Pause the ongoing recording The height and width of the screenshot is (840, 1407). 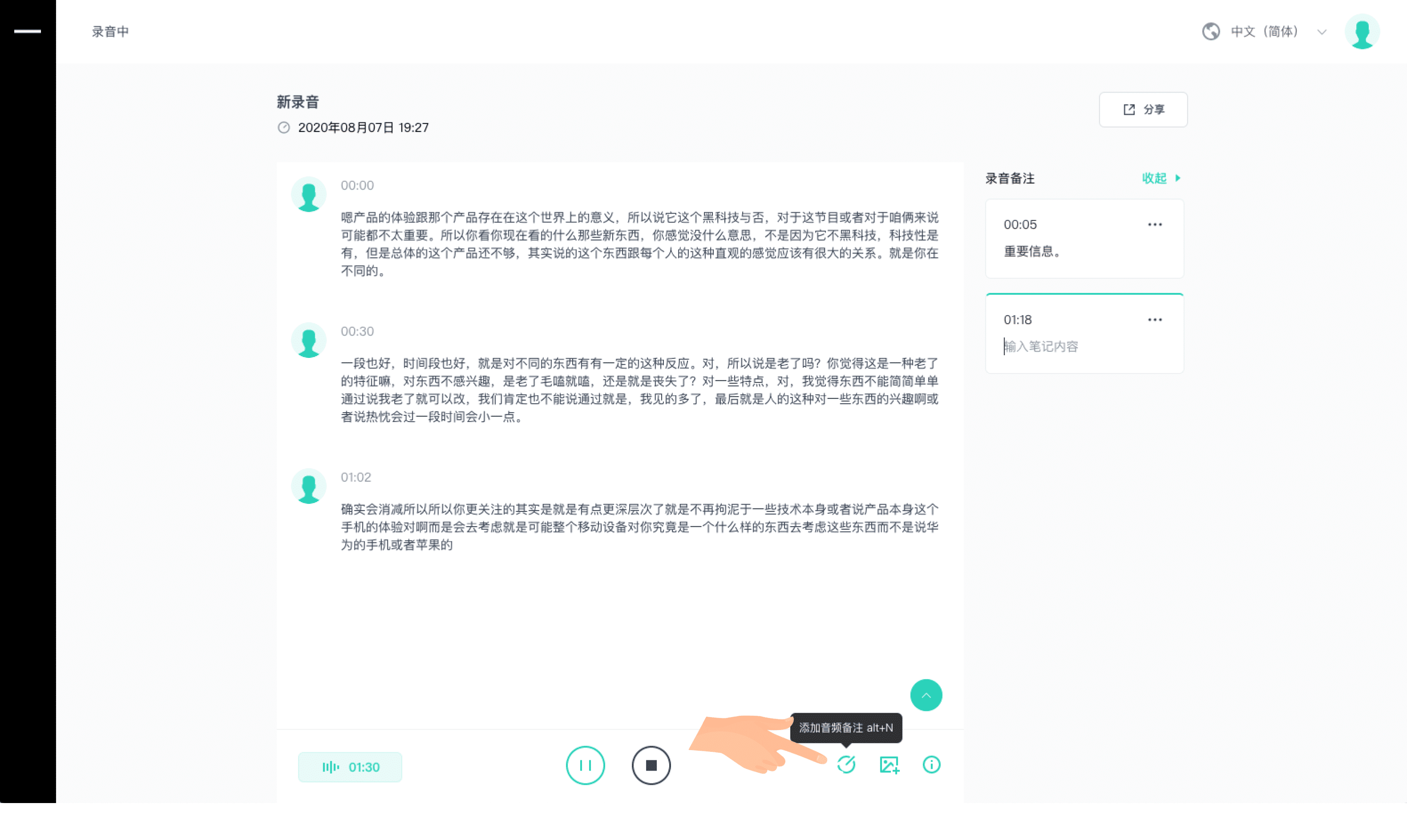pos(586,765)
